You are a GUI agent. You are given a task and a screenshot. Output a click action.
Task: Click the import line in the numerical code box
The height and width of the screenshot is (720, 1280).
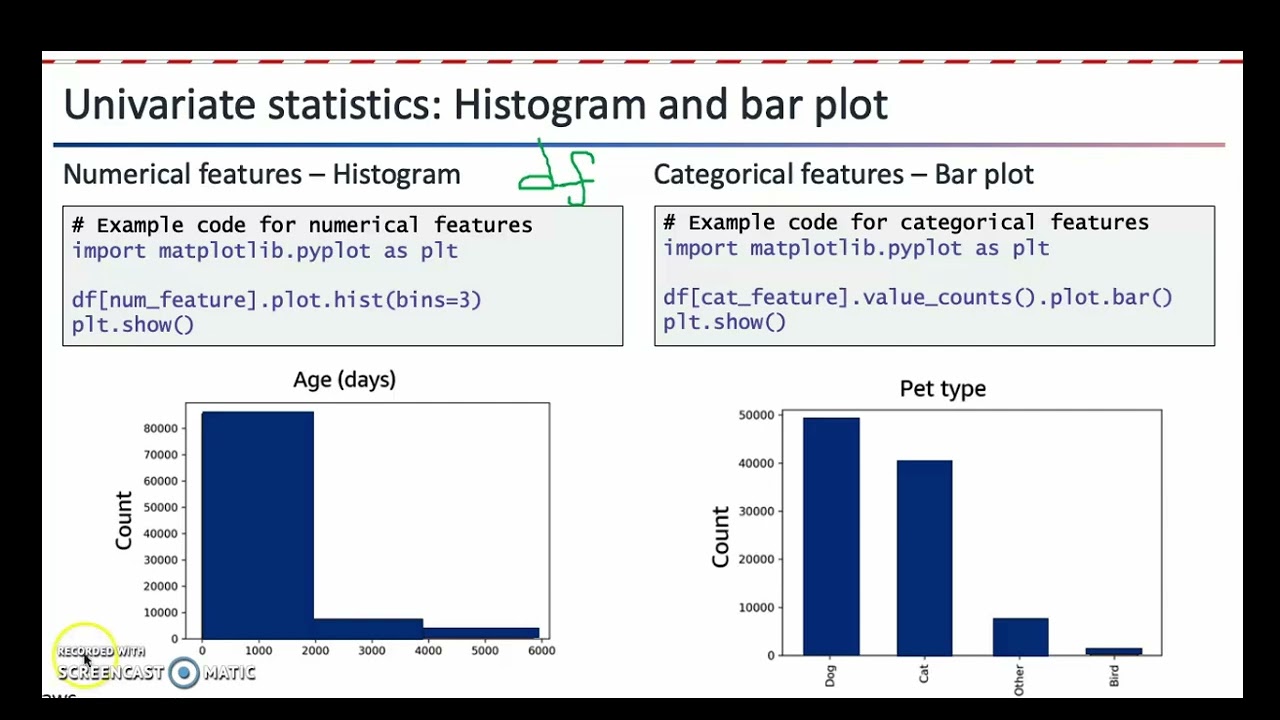pos(265,250)
